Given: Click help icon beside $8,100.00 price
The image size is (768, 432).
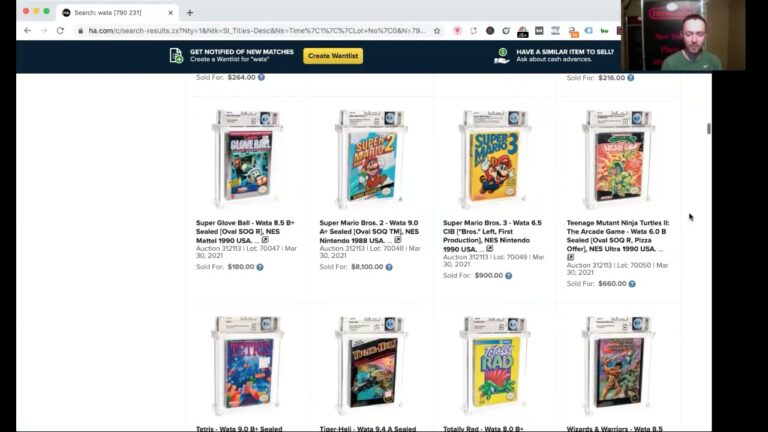Looking at the screenshot, I should [x=389, y=267].
